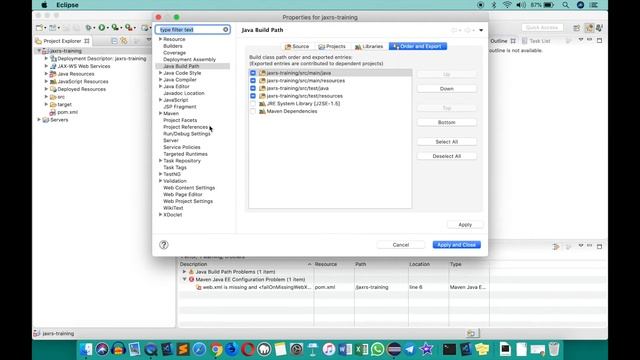Click Link with Editor icon in Project Explorer
The height and width of the screenshot is (360, 640).
click(x=124, y=41)
